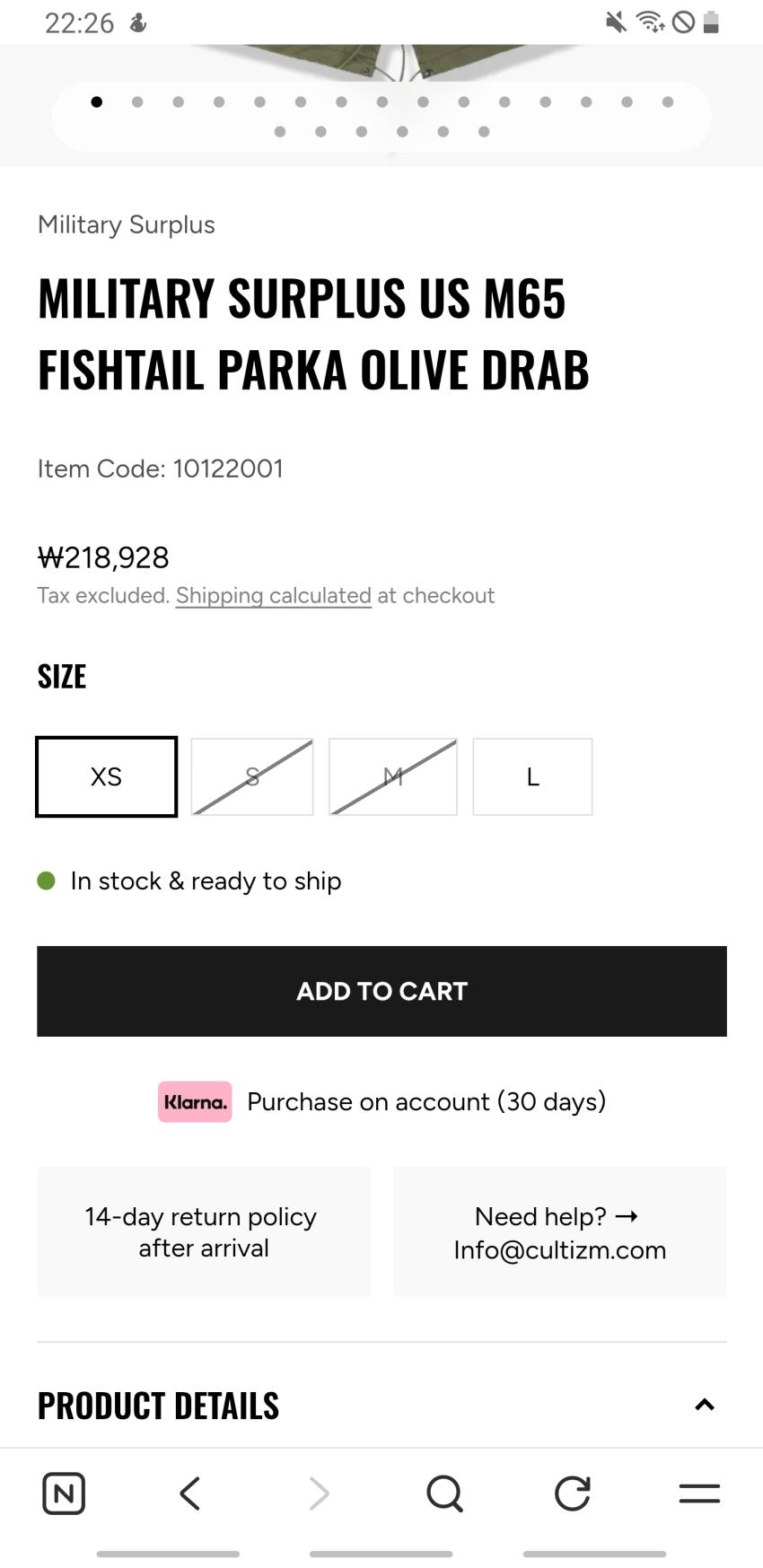
Task: Tap the Product Details heading
Action: (x=158, y=1406)
